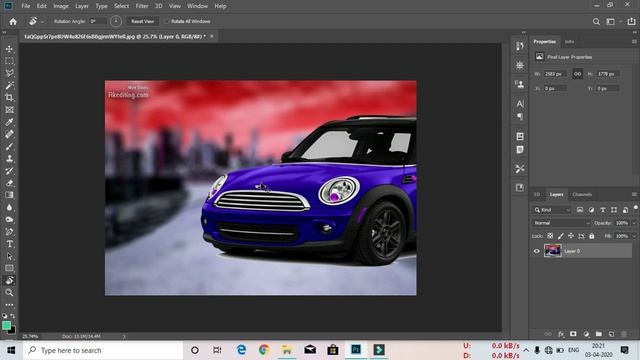The height and width of the screenshot is (360, 640).
Task: Select the Horizontal Type tool
Action: click(9, 244)
